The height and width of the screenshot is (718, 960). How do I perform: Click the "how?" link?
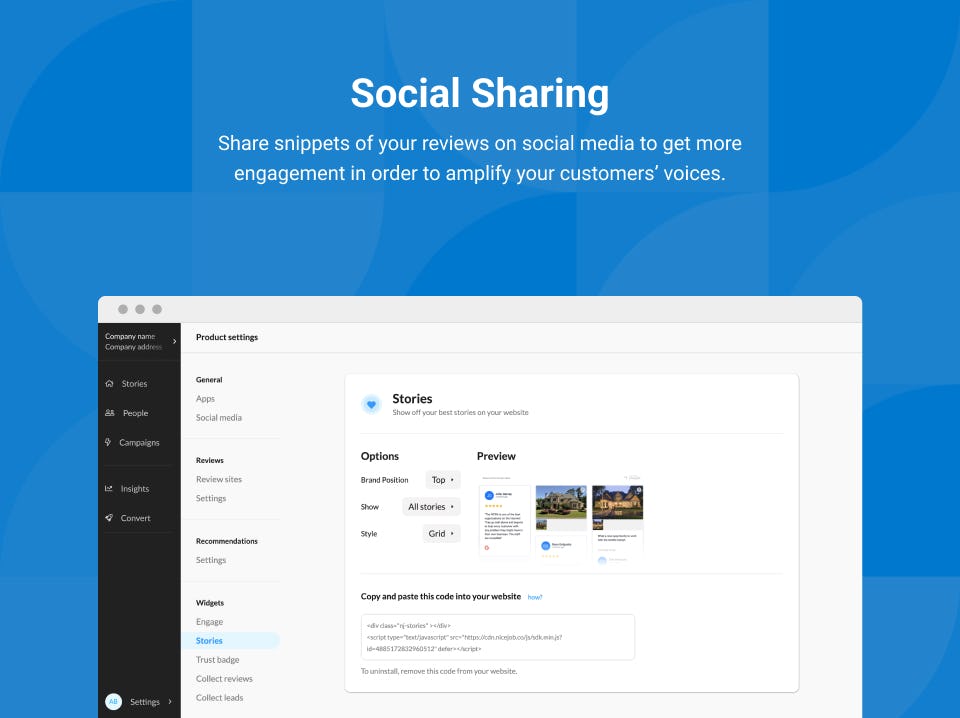[534, 597]
